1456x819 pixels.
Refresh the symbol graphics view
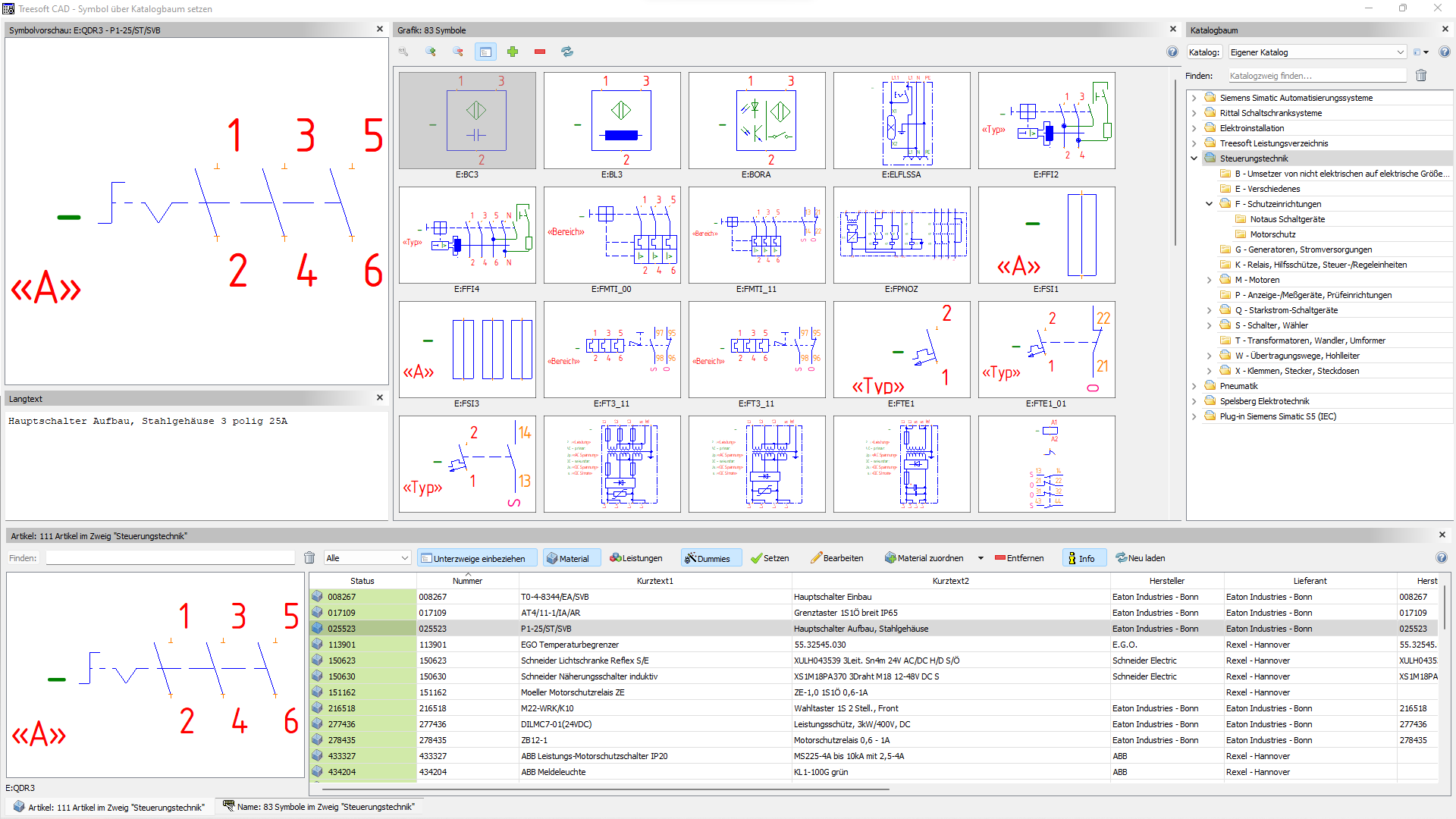tap(567, 52)
